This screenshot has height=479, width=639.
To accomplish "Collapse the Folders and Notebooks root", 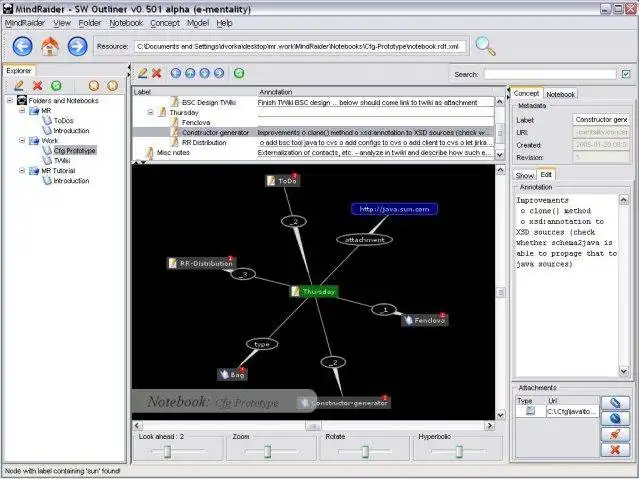I will pyautogui.click(x=10, y=100).
